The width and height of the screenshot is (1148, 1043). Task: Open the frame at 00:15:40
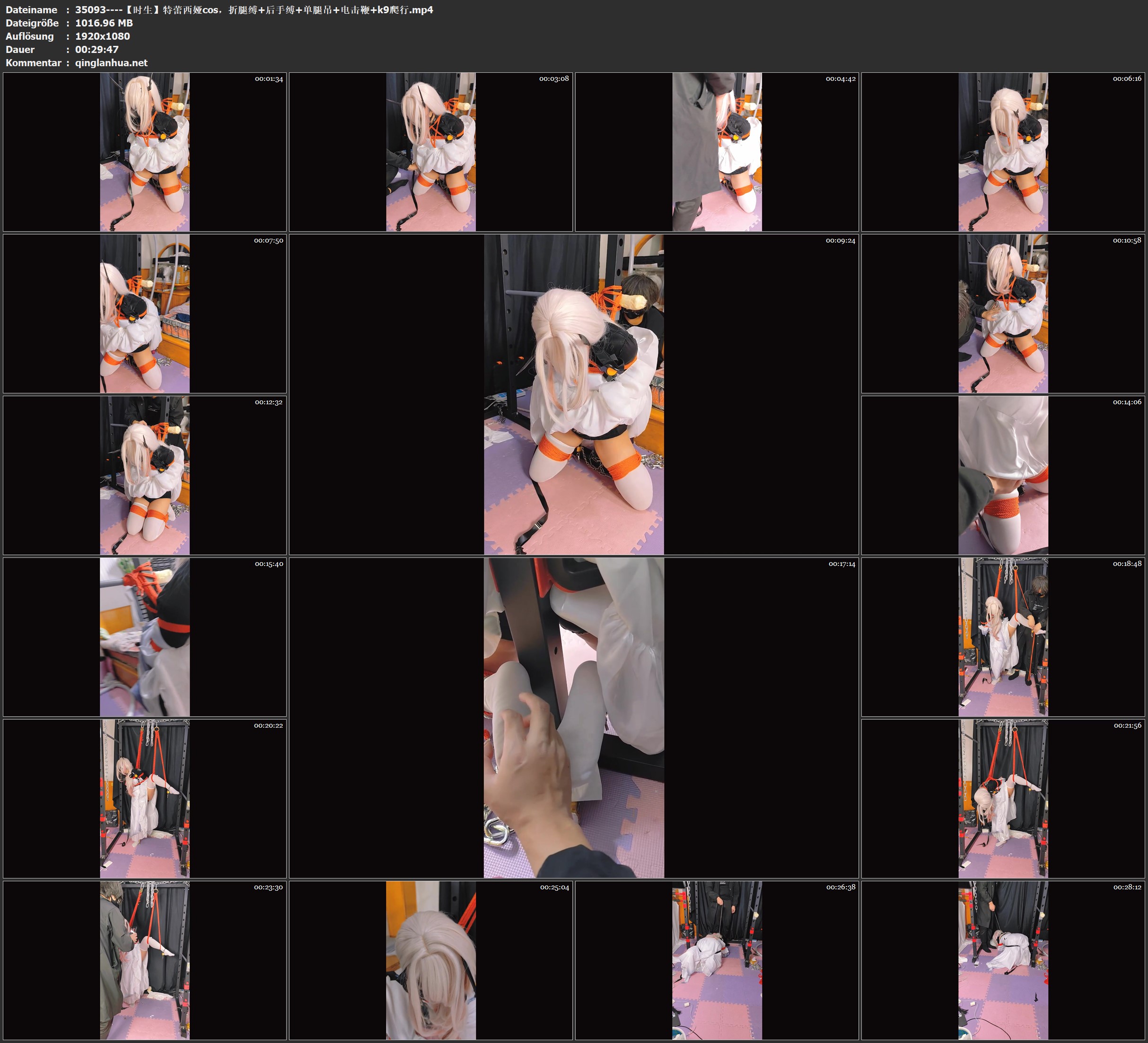[x=145, y=636]
